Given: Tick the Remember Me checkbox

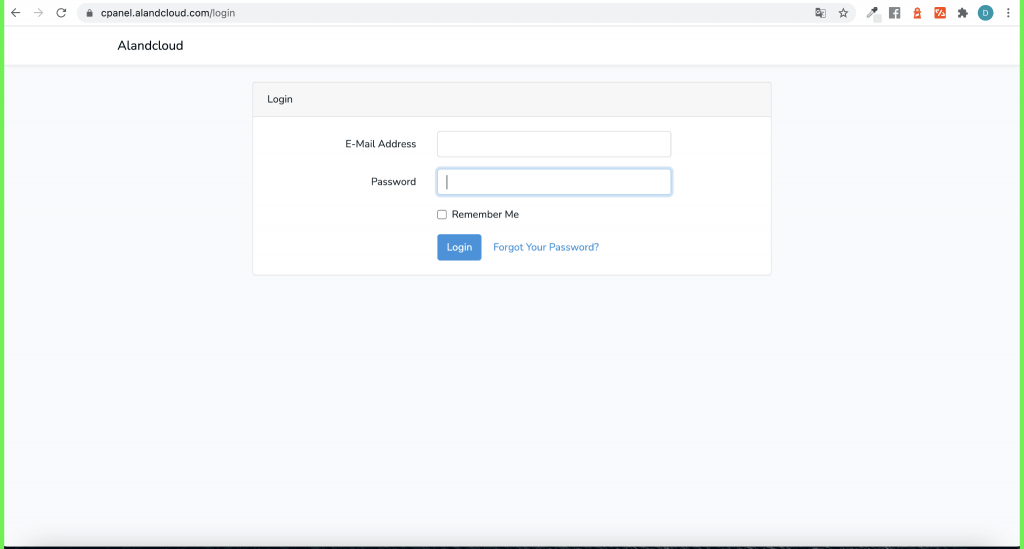Looking at the screenshot, I should pos(442,215).
